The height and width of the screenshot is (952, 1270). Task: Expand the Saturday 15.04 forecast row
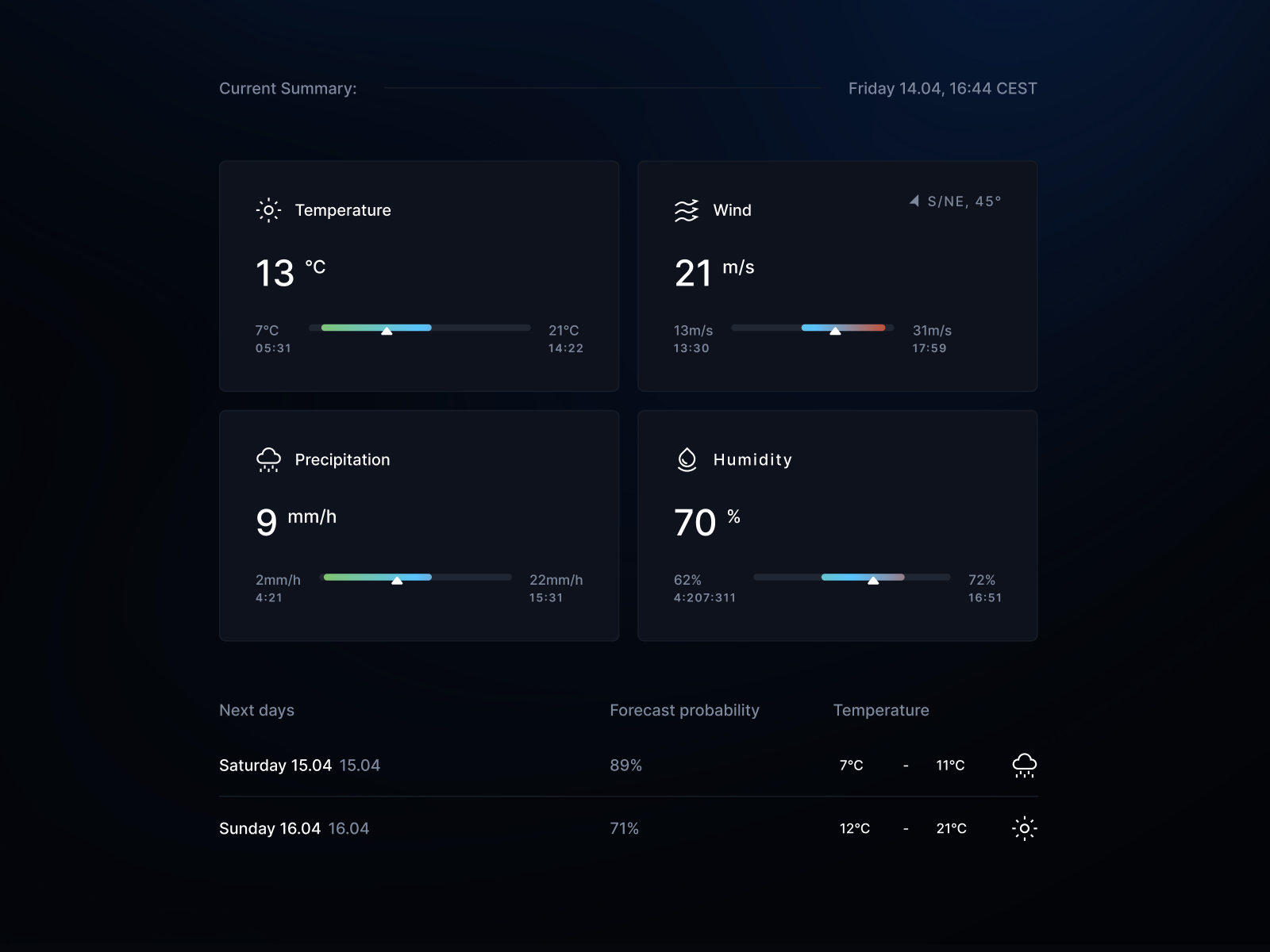click(300, 765)
